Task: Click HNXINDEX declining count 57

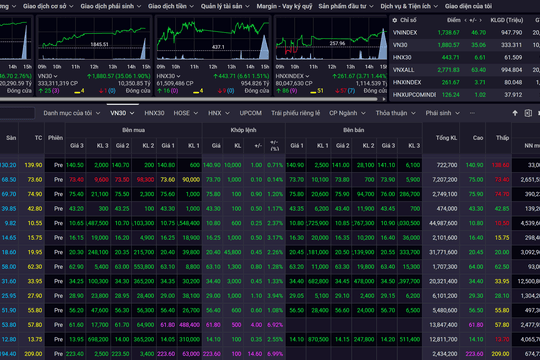Action: point(344,91)
